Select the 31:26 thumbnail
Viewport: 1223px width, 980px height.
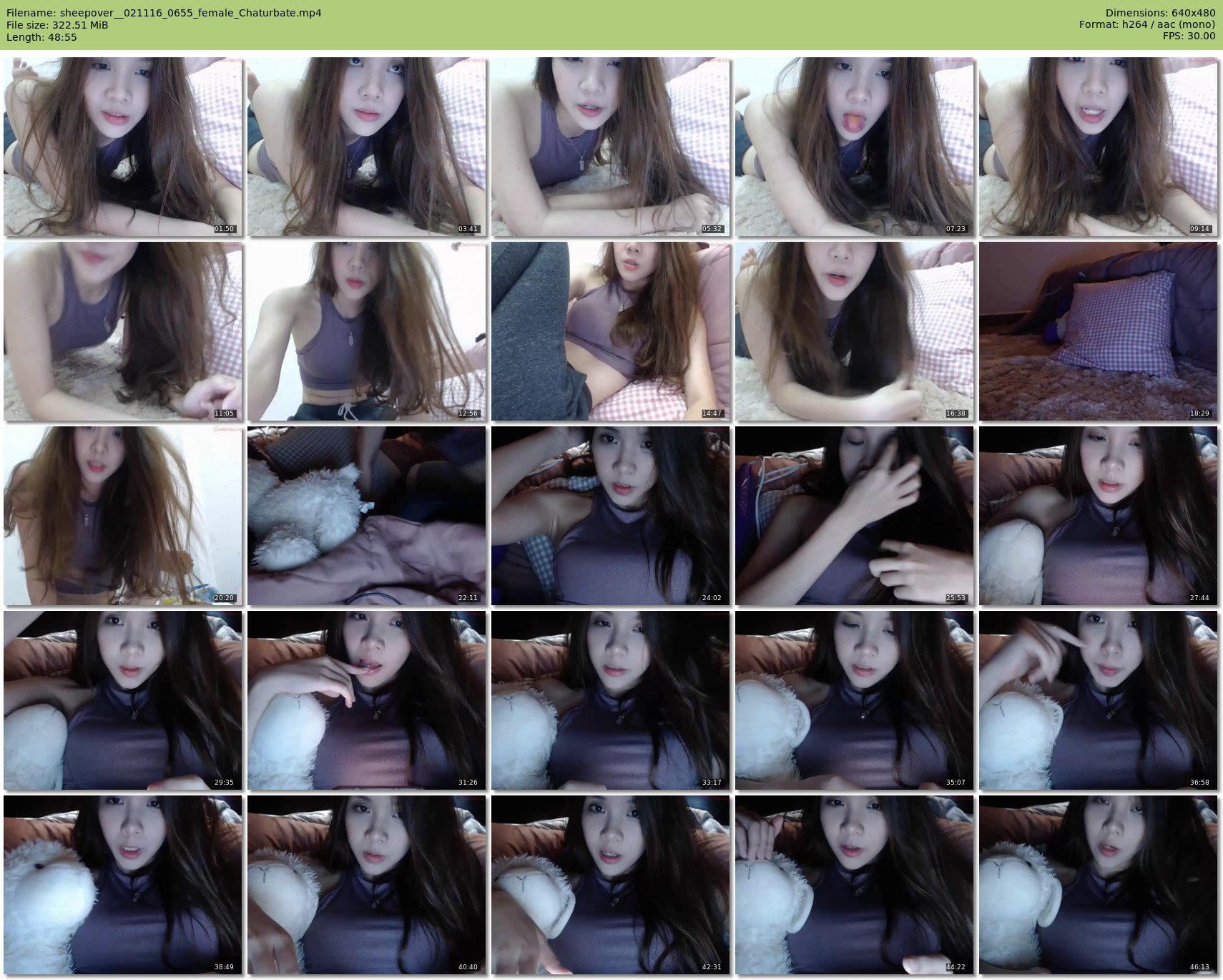coord(366,700)
